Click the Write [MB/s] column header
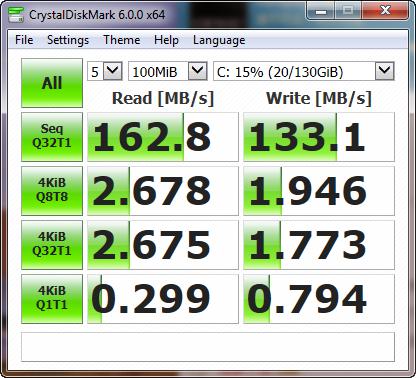Image resolution: width=416 pixels, height=378 pixels. coord(319,98)
